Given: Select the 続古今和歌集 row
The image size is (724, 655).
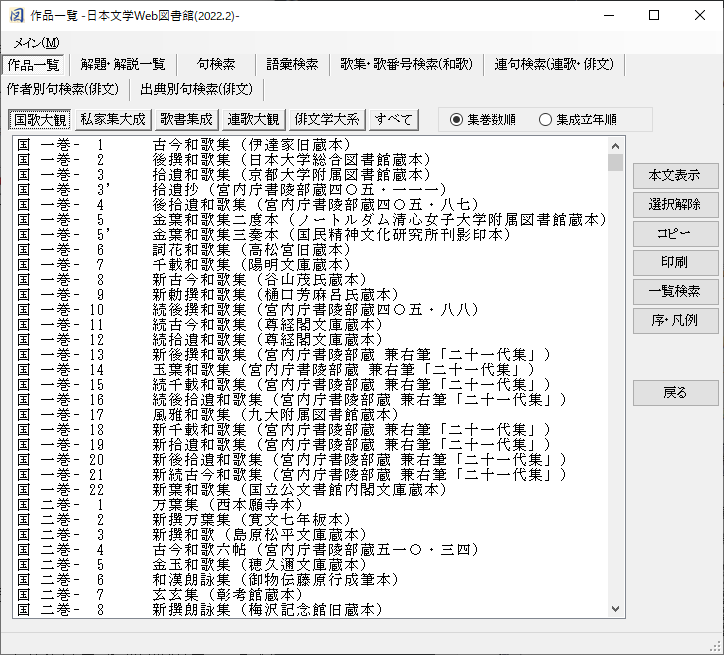Looking at the screenshot, I should (310, 325).
